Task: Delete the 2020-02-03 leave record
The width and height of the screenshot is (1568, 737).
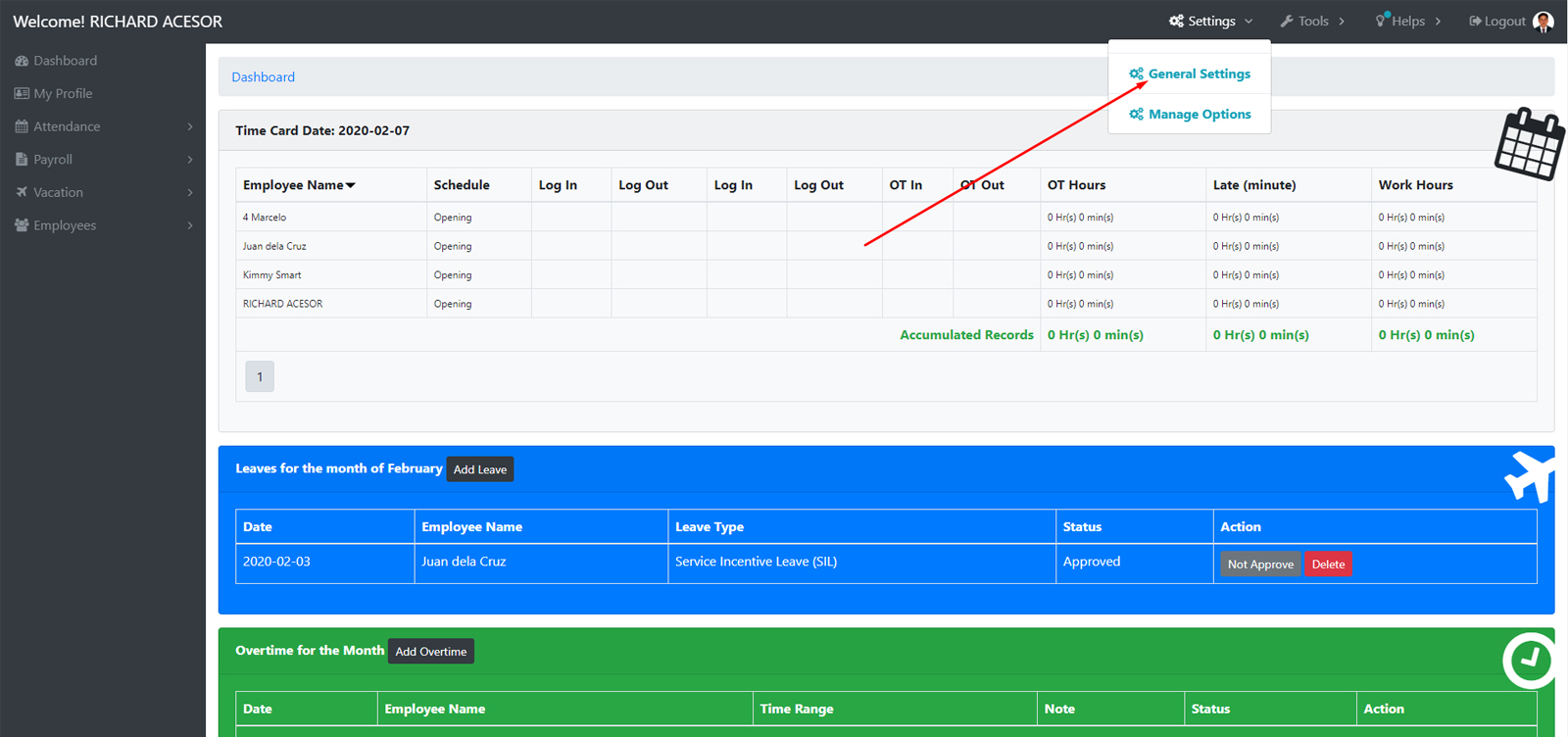Action: (1328, 564)
